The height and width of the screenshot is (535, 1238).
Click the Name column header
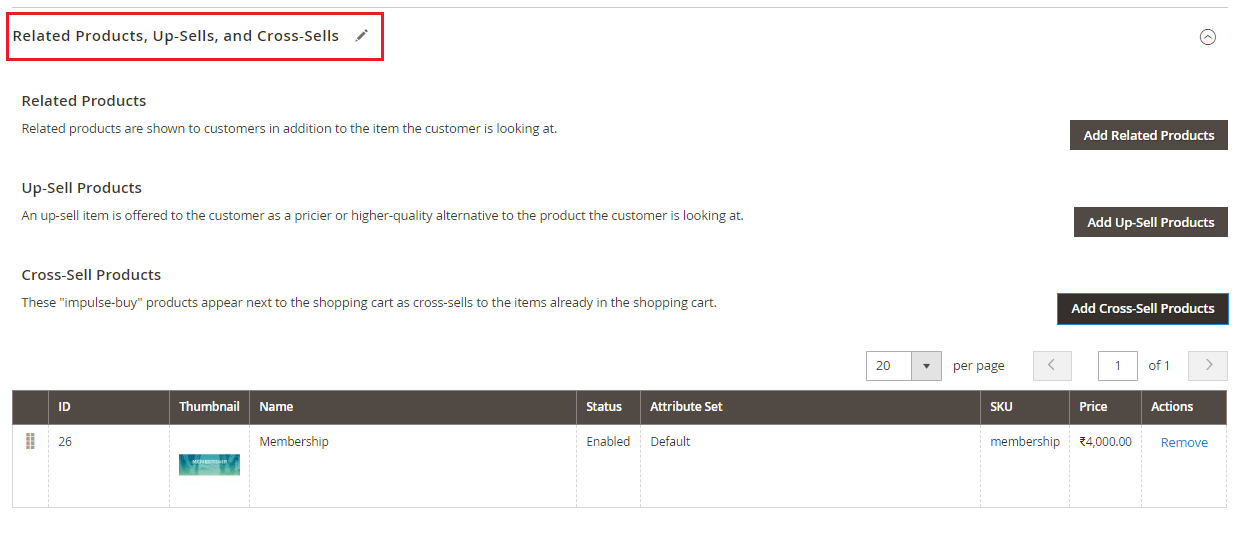[x=413, y=407]
